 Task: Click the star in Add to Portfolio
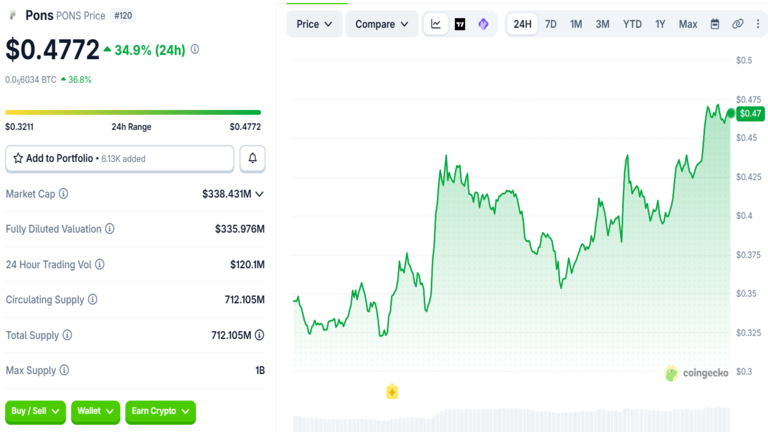tap(18, 158)
